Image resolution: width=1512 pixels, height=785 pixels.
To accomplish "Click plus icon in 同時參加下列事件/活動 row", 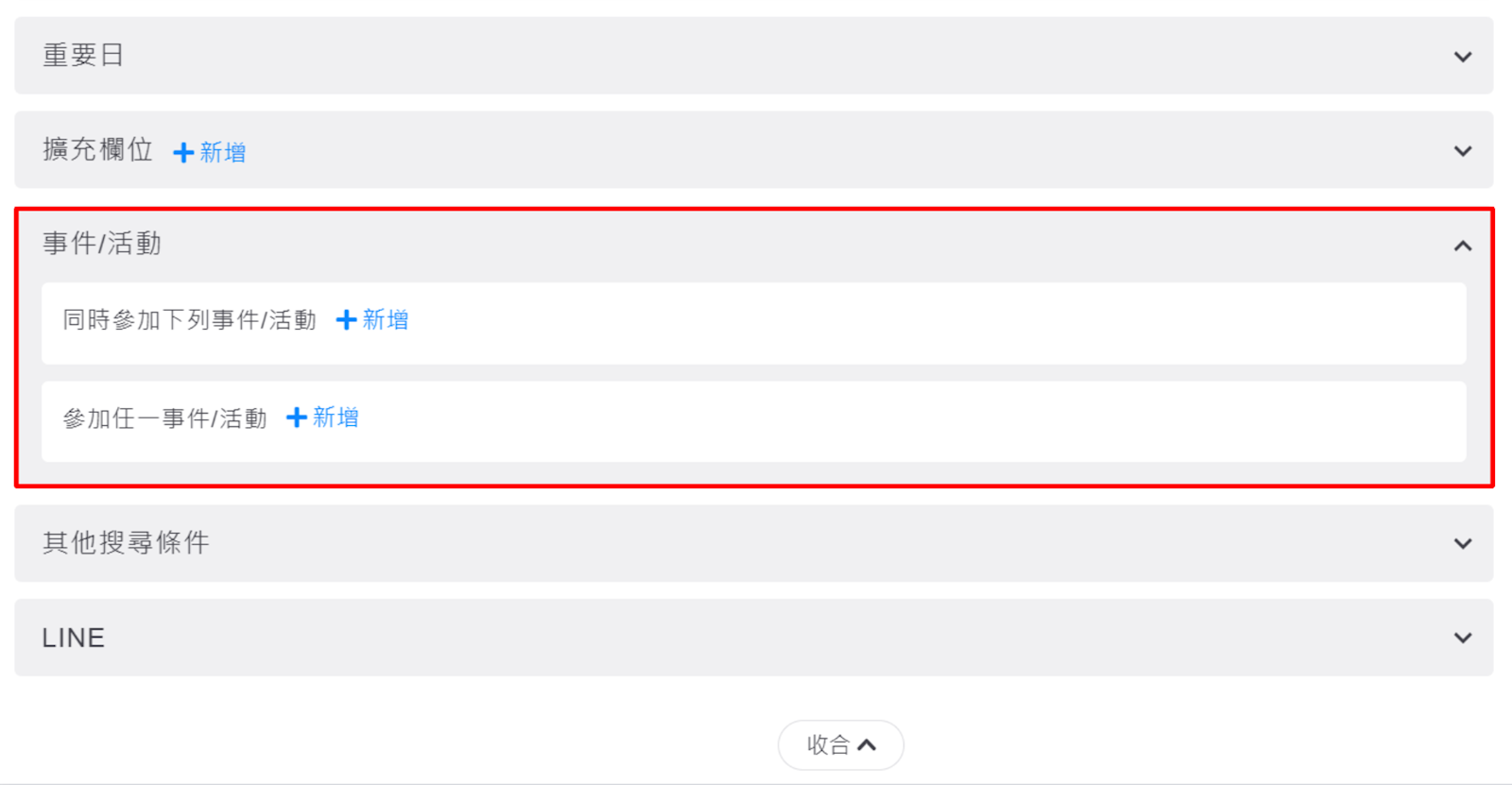I will pyautogui.click(x=346, y=320).
